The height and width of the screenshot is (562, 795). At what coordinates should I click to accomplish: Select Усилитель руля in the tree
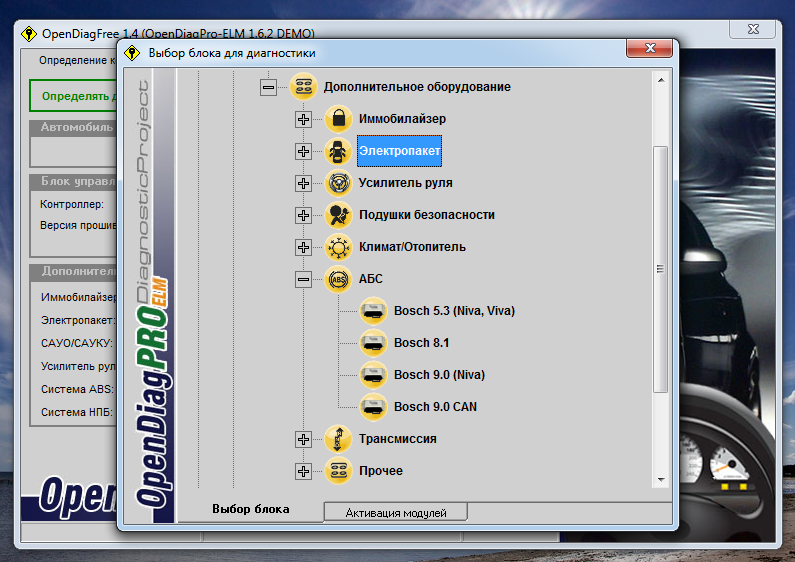(x=406, y=183)
